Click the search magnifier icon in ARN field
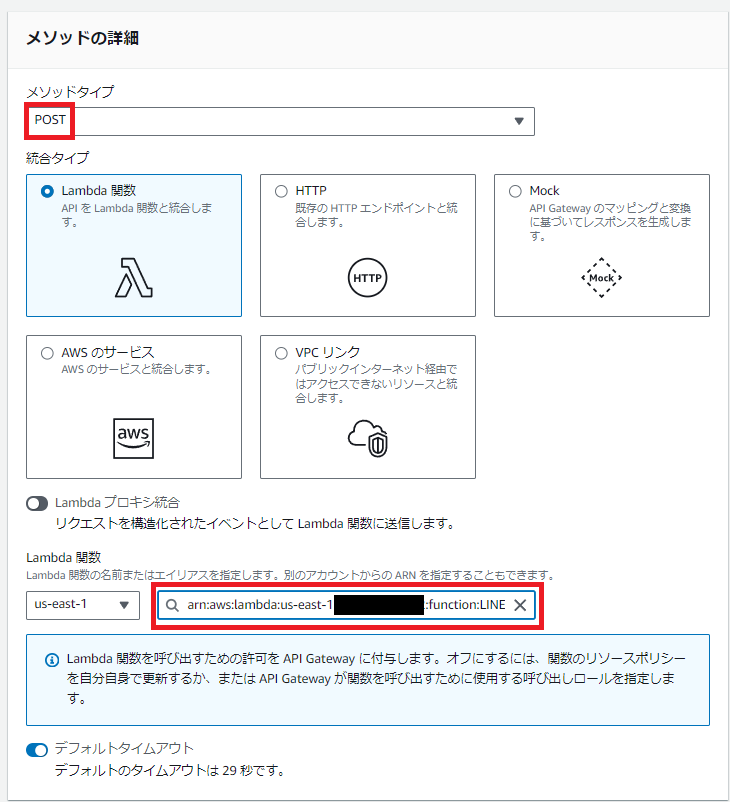Image resolution: width=730 pixels, height=802 pixels. pos(172,605)
